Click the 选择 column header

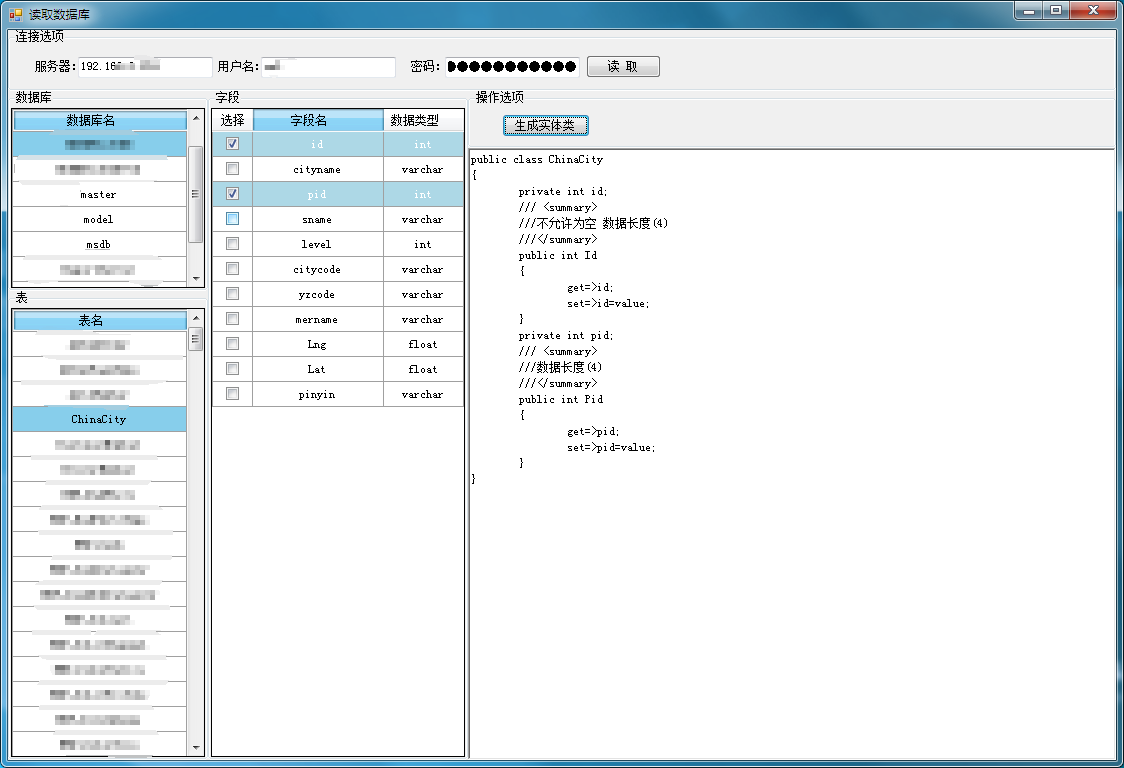tap(232, 120)
